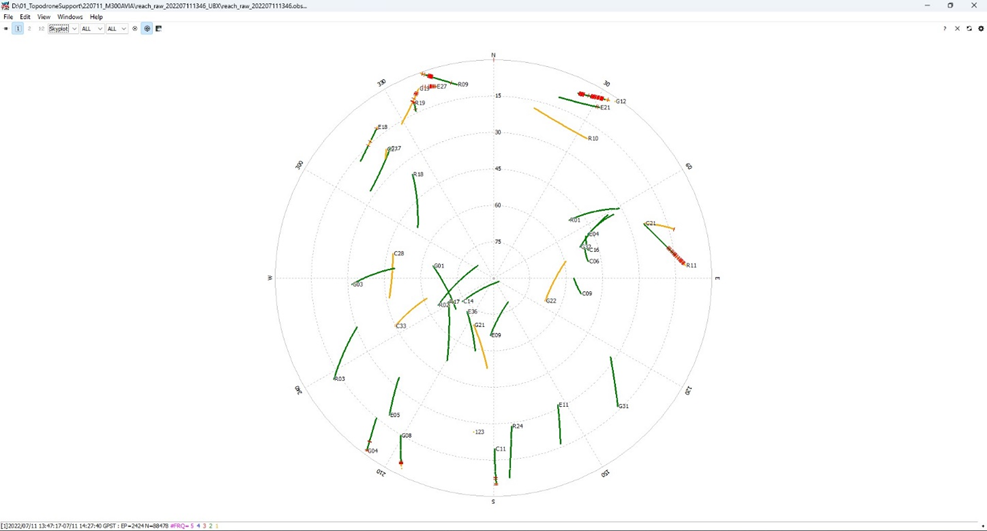Viewport: 987px width, 531px height.
Task: Click satellite label R10 on skyplot
Action: point(593,138)
